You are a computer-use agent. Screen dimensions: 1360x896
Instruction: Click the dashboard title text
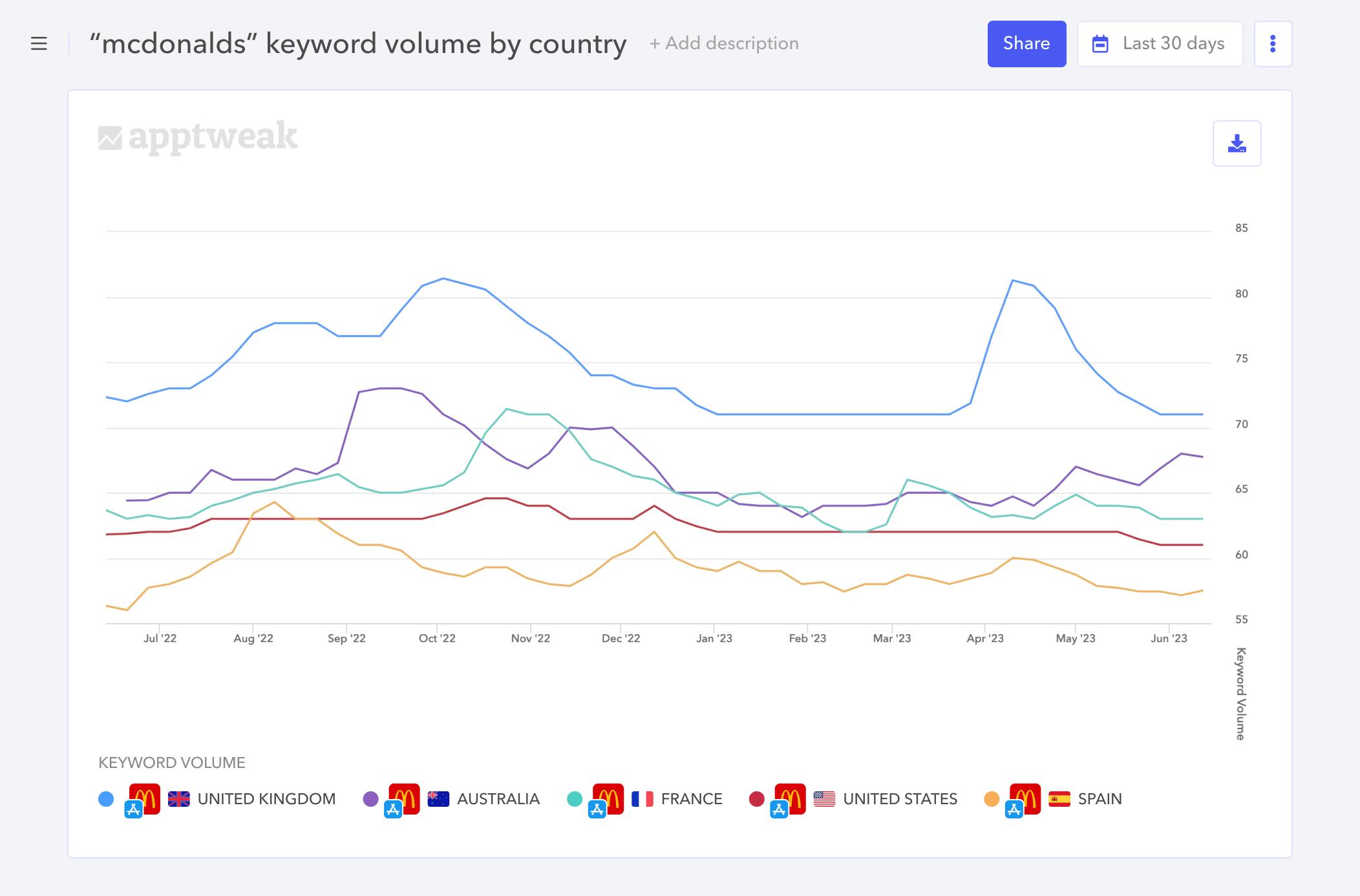[357, 43]
